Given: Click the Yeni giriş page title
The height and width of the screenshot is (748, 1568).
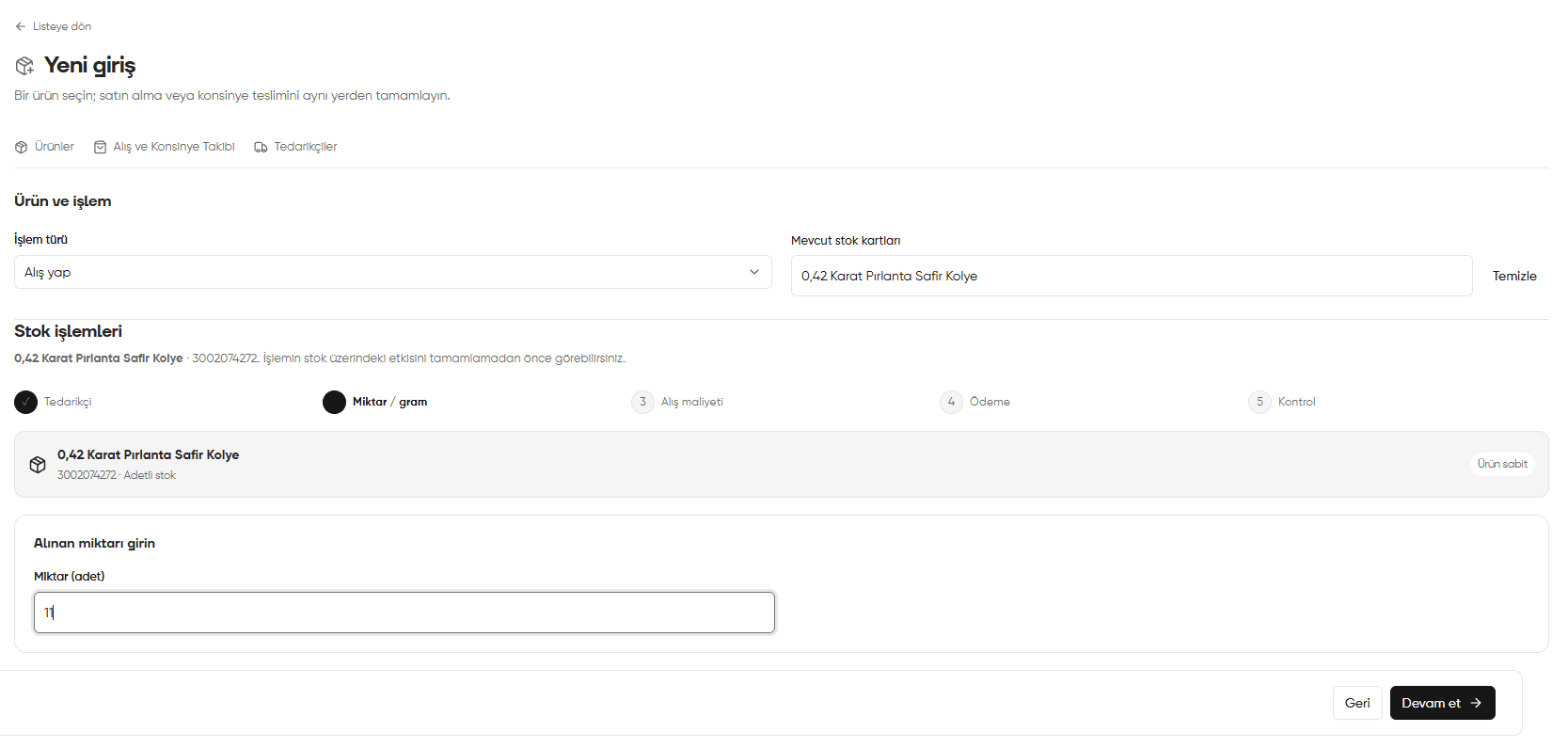Looking at the screenshot, I should (90, 65).
